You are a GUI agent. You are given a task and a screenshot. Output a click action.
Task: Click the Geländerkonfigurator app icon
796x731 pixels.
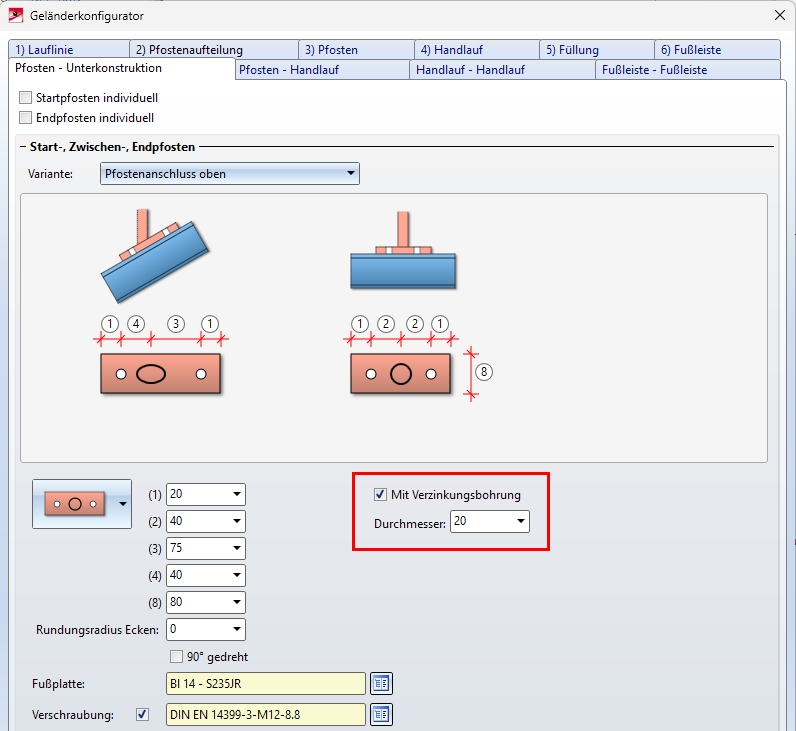16,15
